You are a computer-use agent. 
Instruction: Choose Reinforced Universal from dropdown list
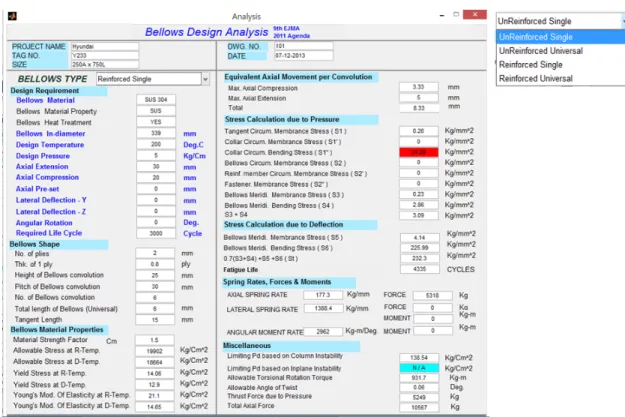[x=561, y=79]
